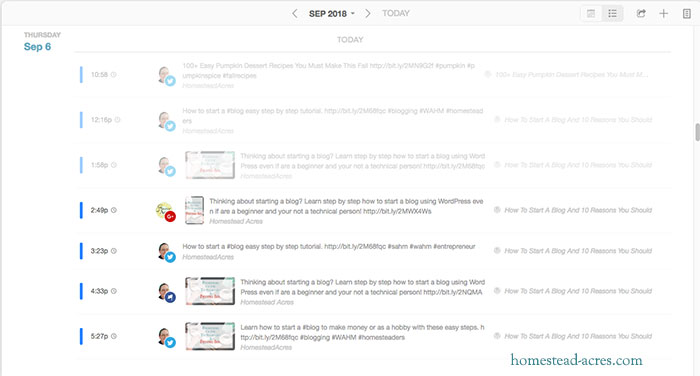Open the image thumbnail of the 4:33p post

[210, 291]
